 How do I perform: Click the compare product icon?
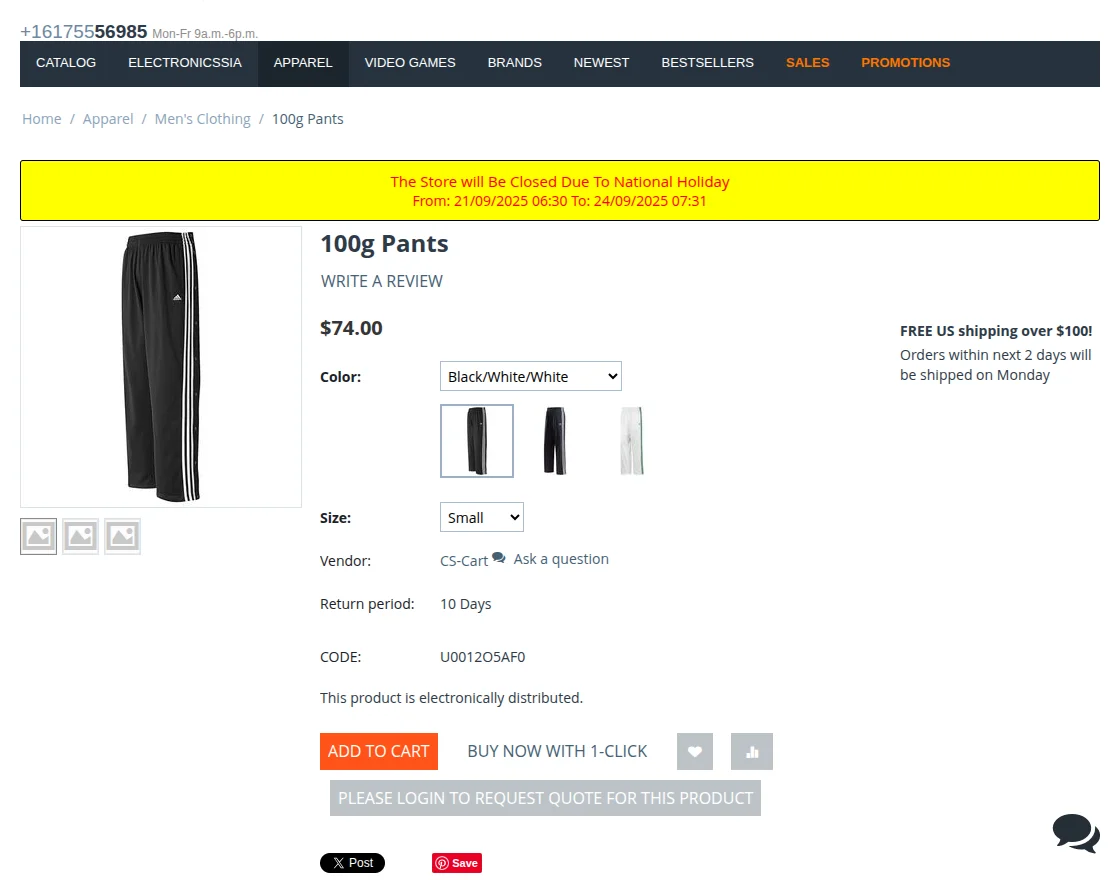coord(751,751)
